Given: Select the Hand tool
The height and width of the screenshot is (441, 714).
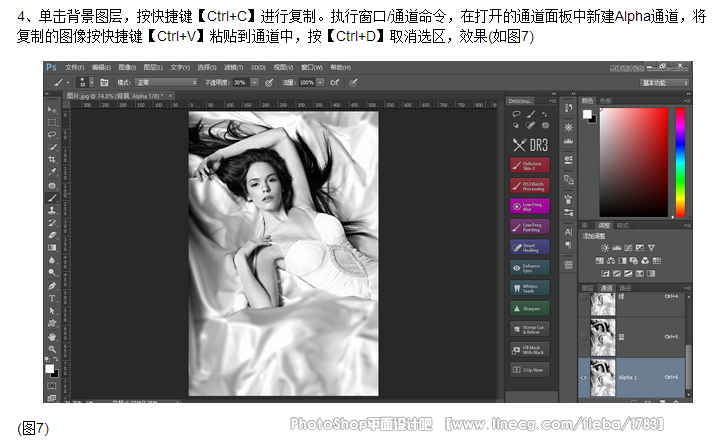Looking at the screenshot, I should pos(52,336).
